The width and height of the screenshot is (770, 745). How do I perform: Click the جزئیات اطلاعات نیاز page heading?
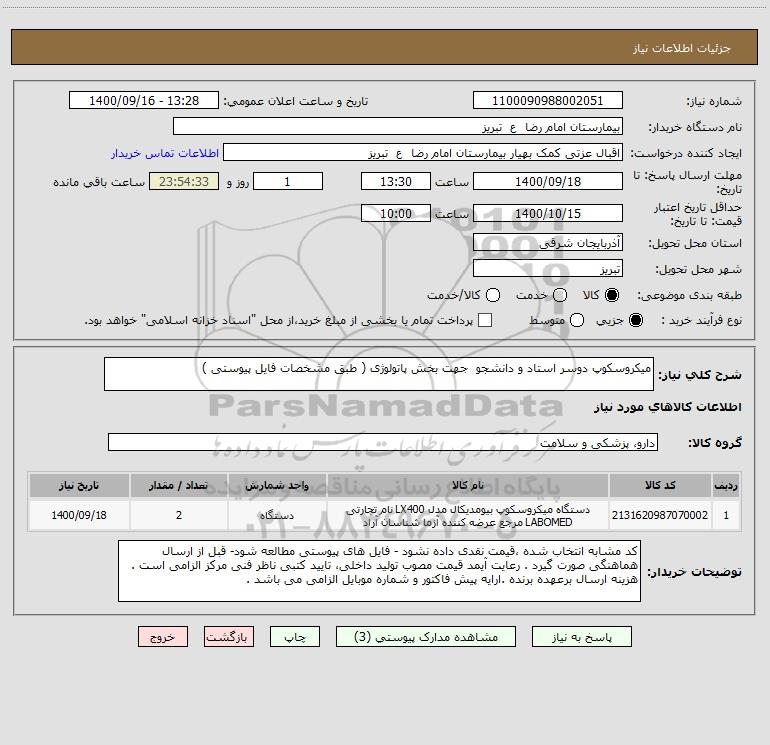tap(682, 48)
